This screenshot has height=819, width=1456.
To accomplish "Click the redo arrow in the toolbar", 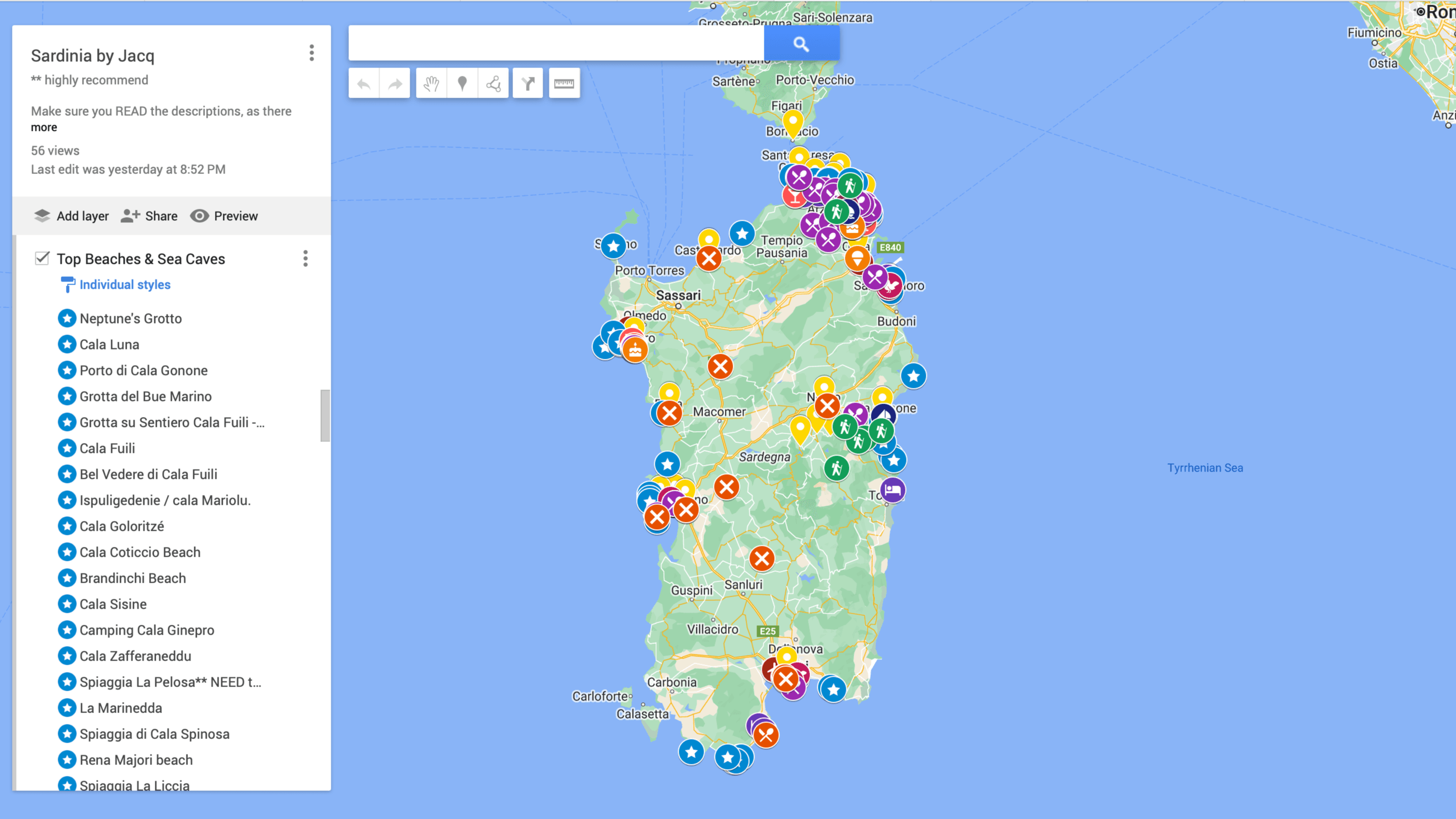I will click(x=395, y=84).
